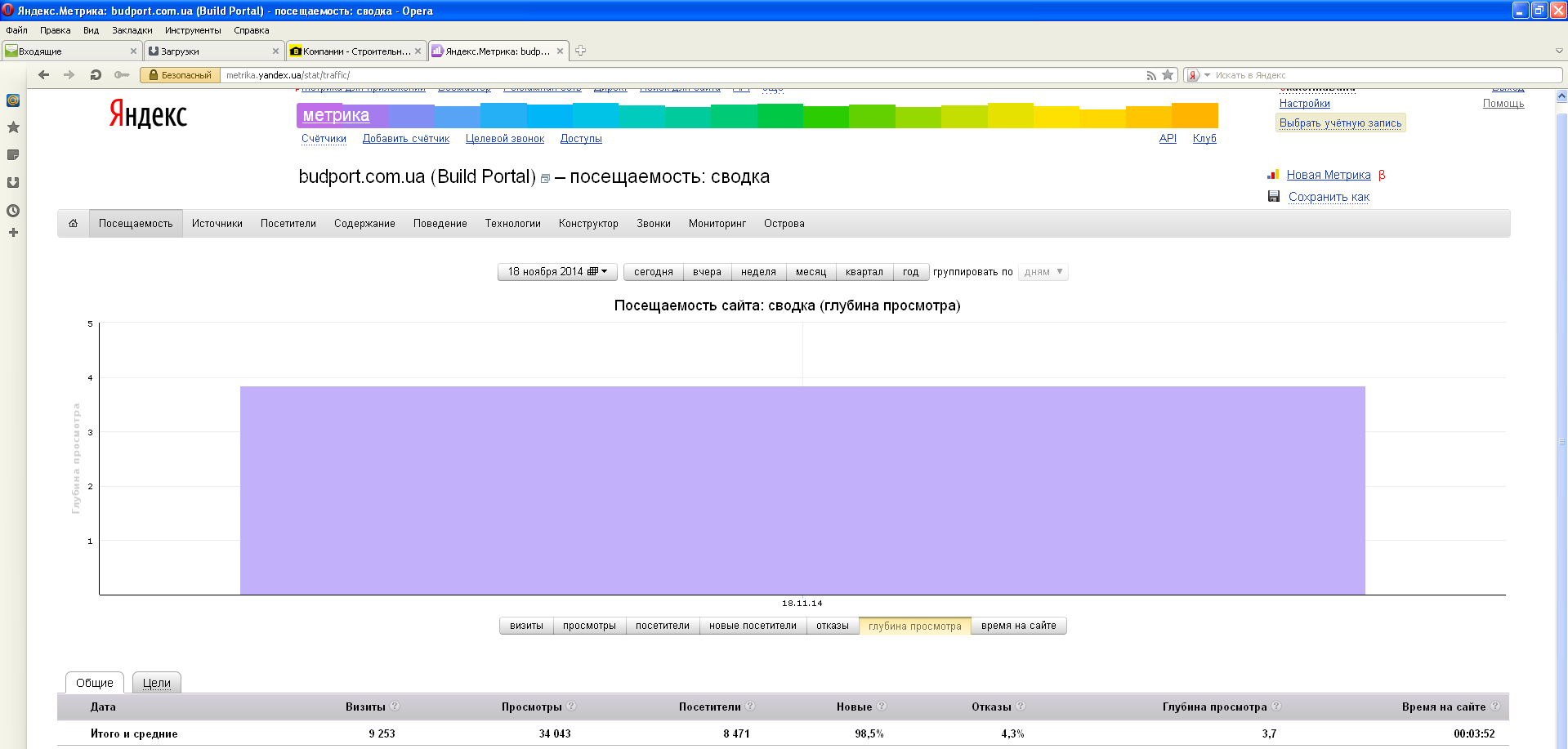Open the mail panel icon in sidebar
Image resolution: width=1568 pixels, height=749 pixels.
(x=13, y=100)
